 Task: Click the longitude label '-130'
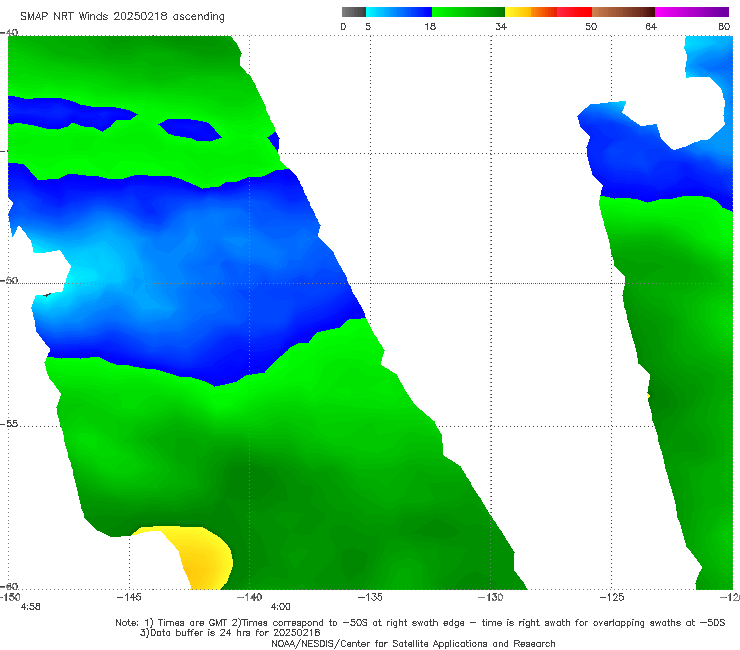pyautogui.click(x=491, y=597)
